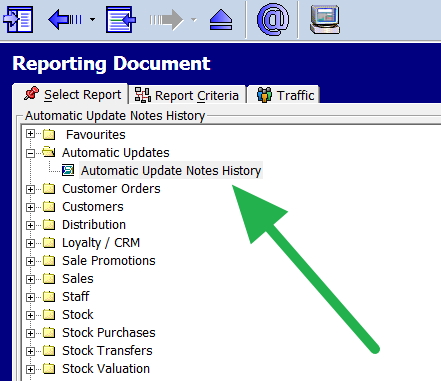Expand the Loyalty / CRM node

(x=30, y=243)
